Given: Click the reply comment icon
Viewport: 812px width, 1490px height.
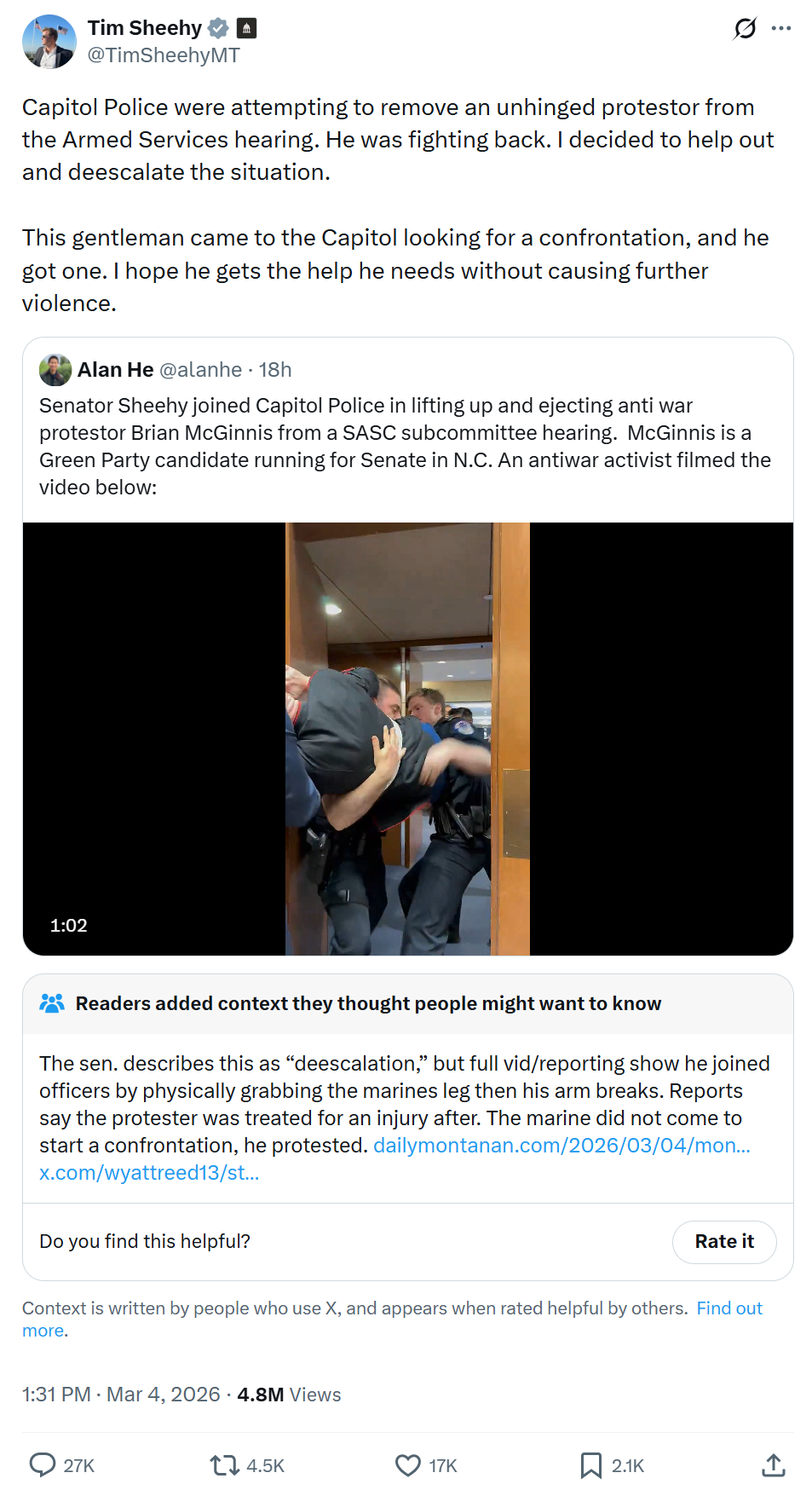Looking at the screenshot, I should 43,1464.
